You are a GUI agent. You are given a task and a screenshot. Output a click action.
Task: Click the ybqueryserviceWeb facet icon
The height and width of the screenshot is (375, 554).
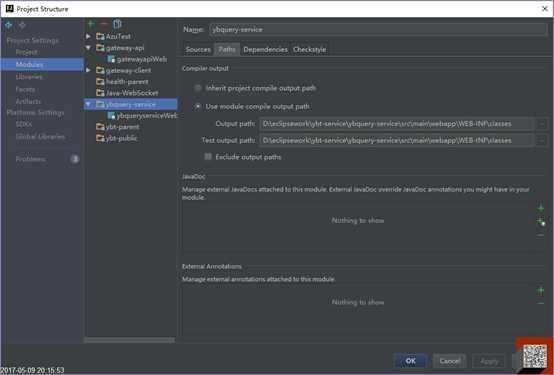(x=111, y=116)
